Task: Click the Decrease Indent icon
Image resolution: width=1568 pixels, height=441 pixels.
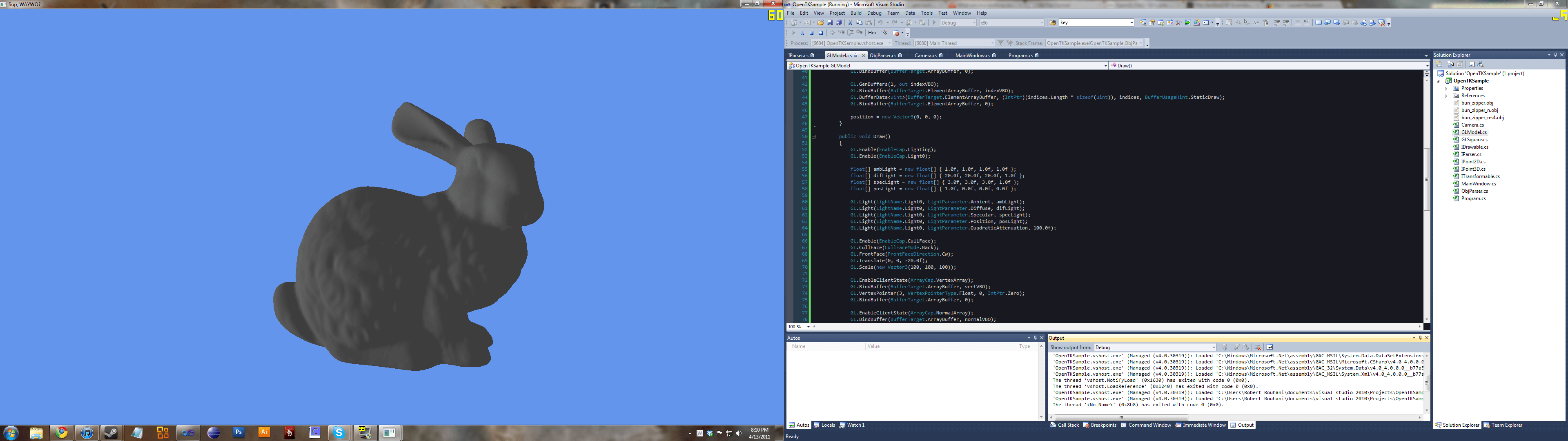Action: point(1277,22)
